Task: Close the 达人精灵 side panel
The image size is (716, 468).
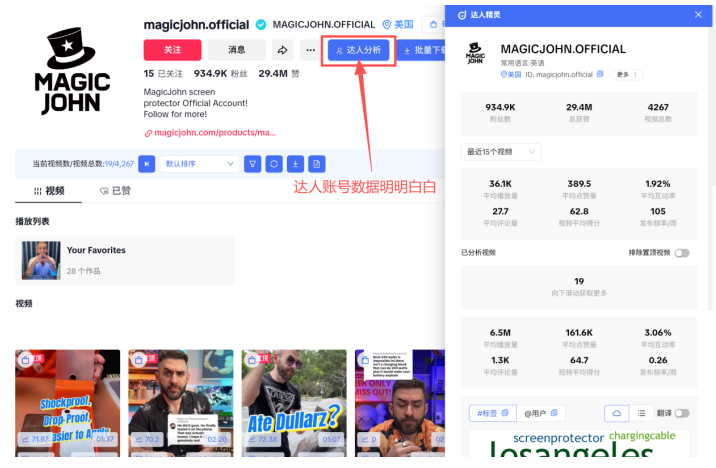Action: [x=698, y=15]
